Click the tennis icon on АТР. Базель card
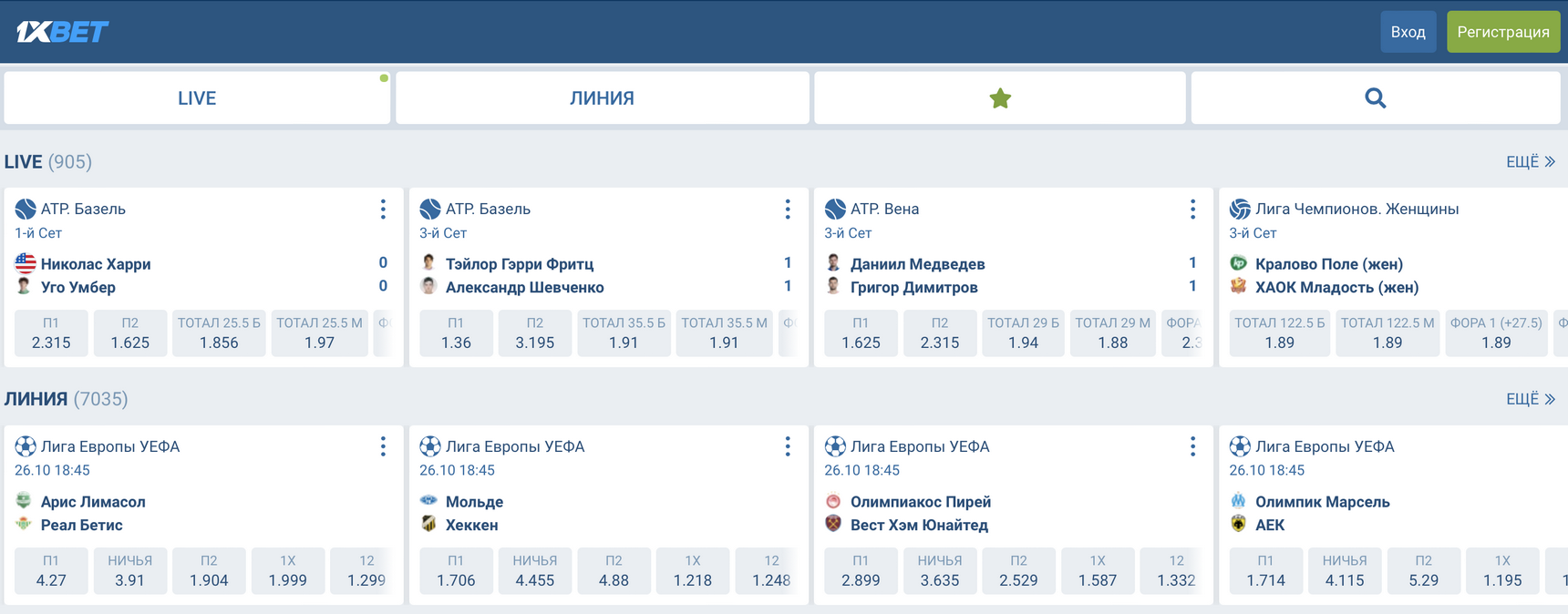This screenshot has width=1568, height=614. pyautogui.click(x=25, y=208)
